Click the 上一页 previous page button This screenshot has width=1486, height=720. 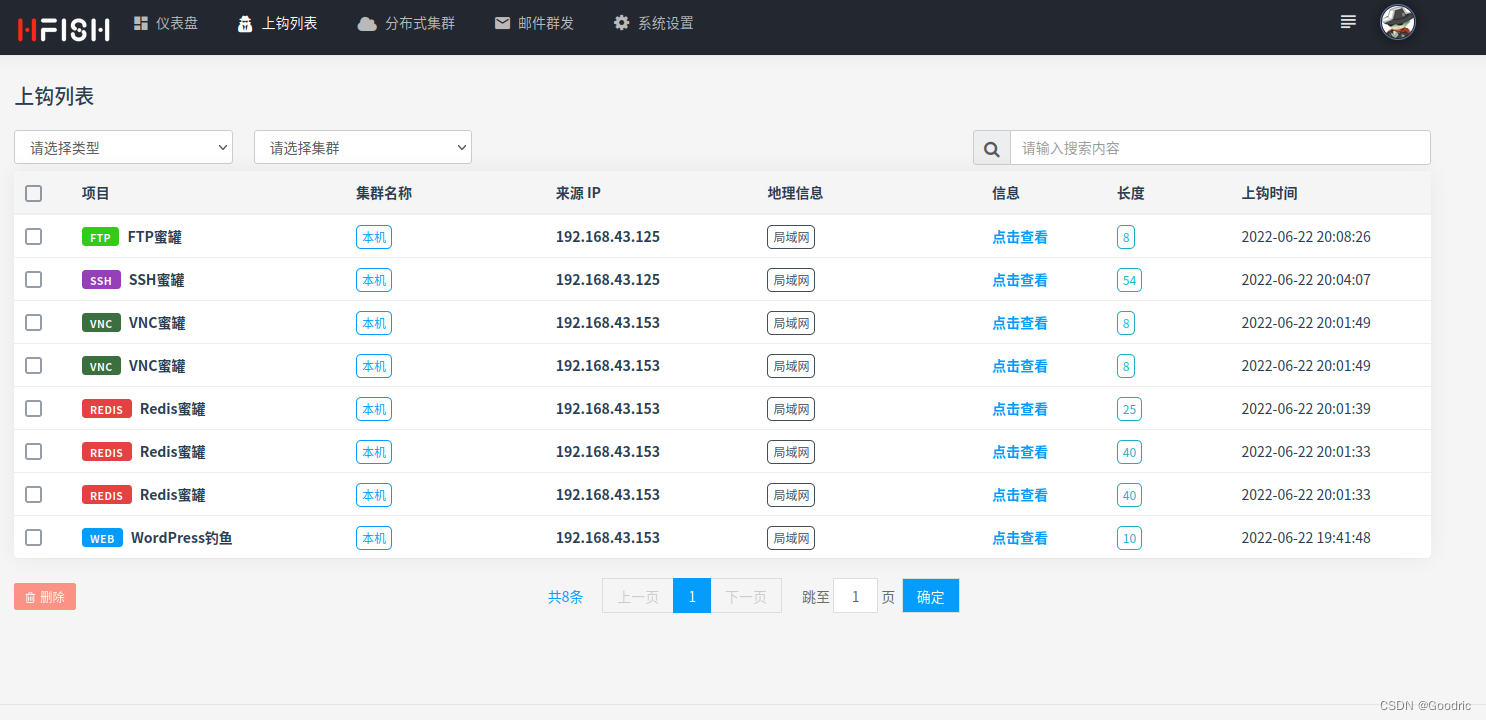coord(638,596)
